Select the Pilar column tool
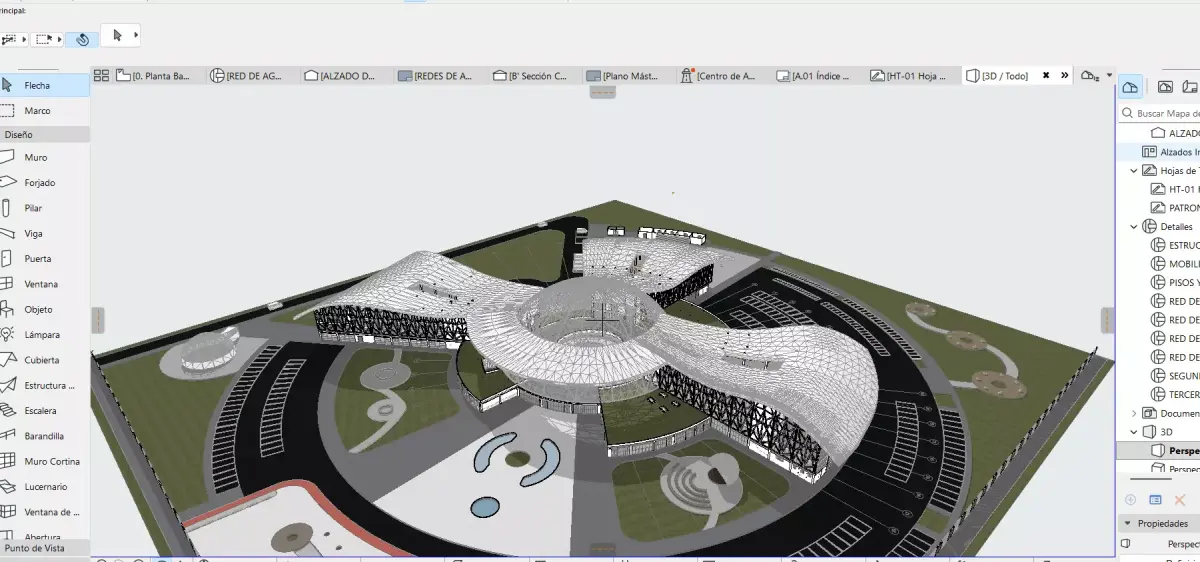Screen dimensions: 1200x562 pos(44,208)
